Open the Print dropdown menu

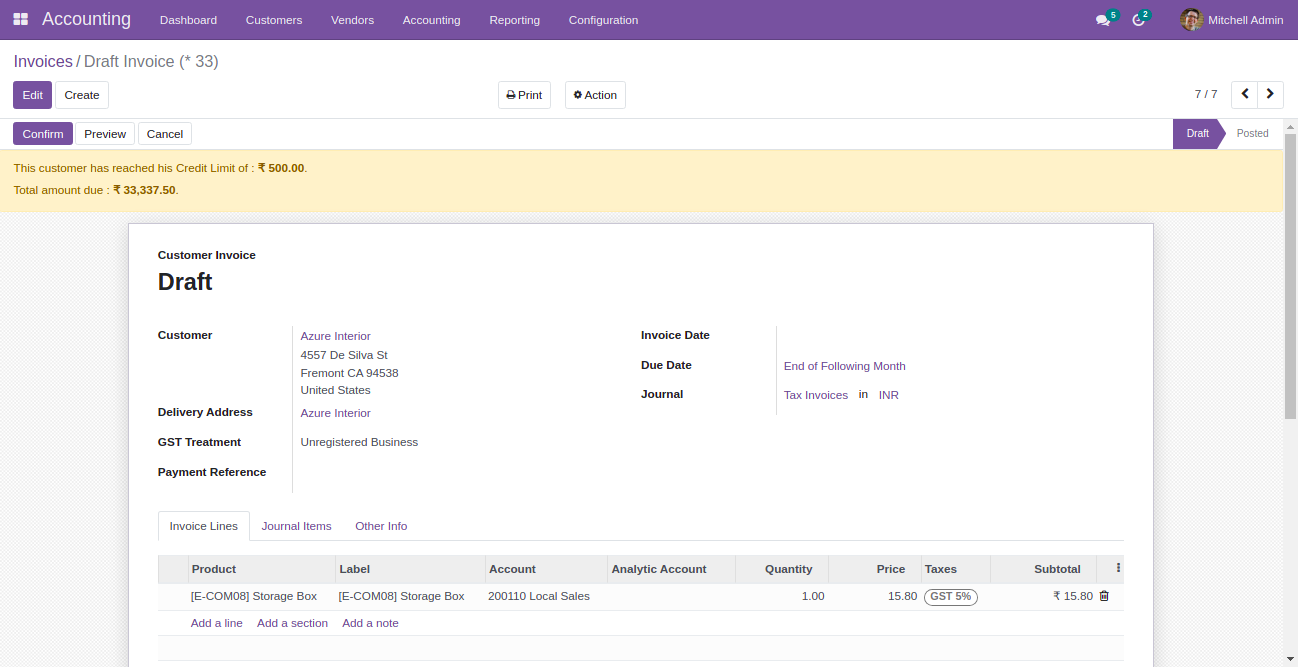point(524,95)
